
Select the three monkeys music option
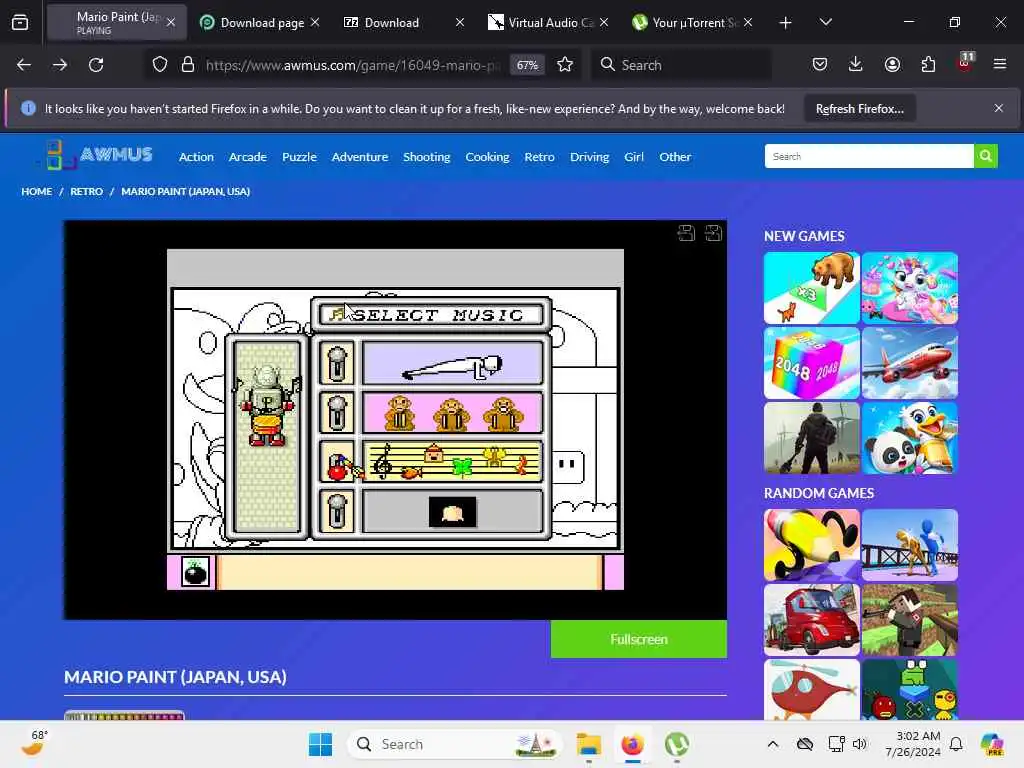453,413
